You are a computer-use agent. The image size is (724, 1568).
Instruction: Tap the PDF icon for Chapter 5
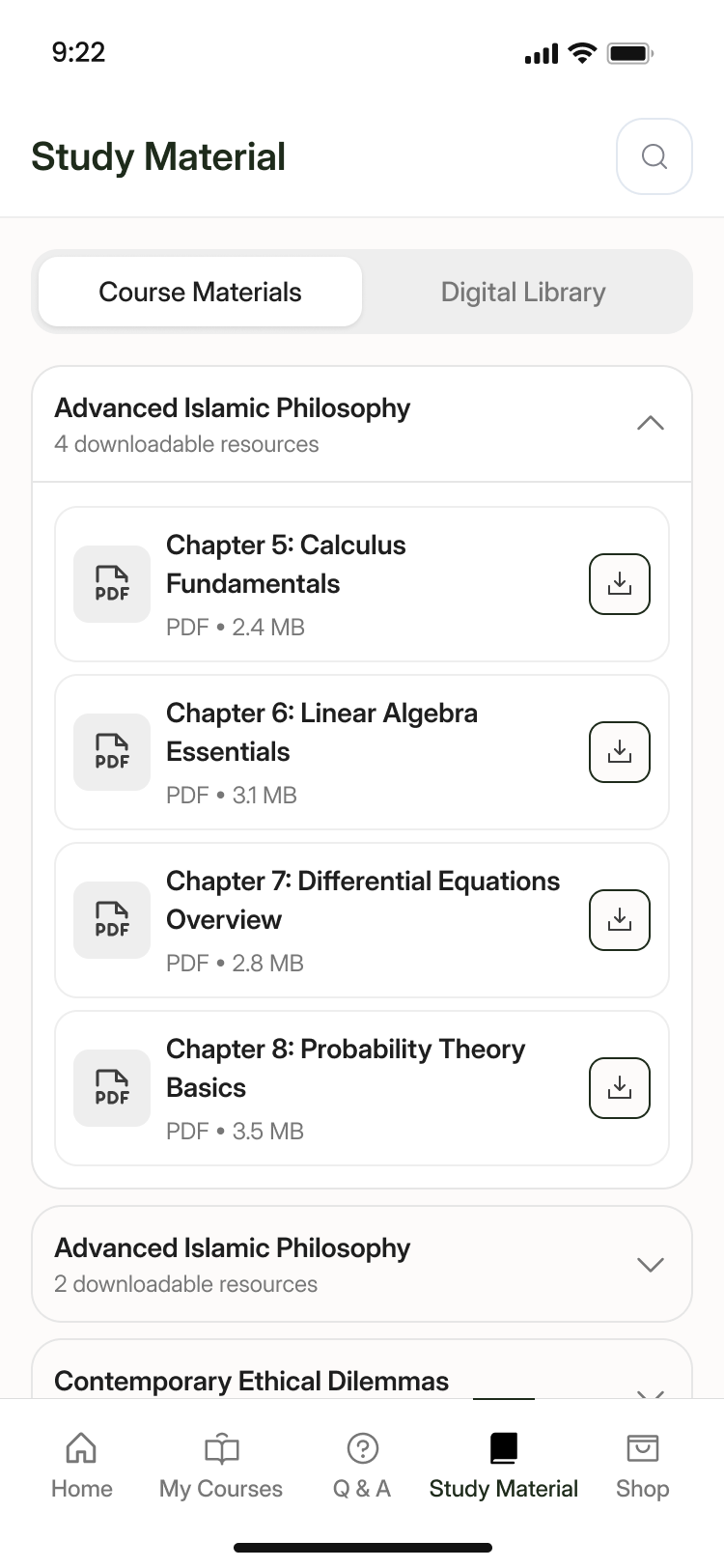pos(112,584)
